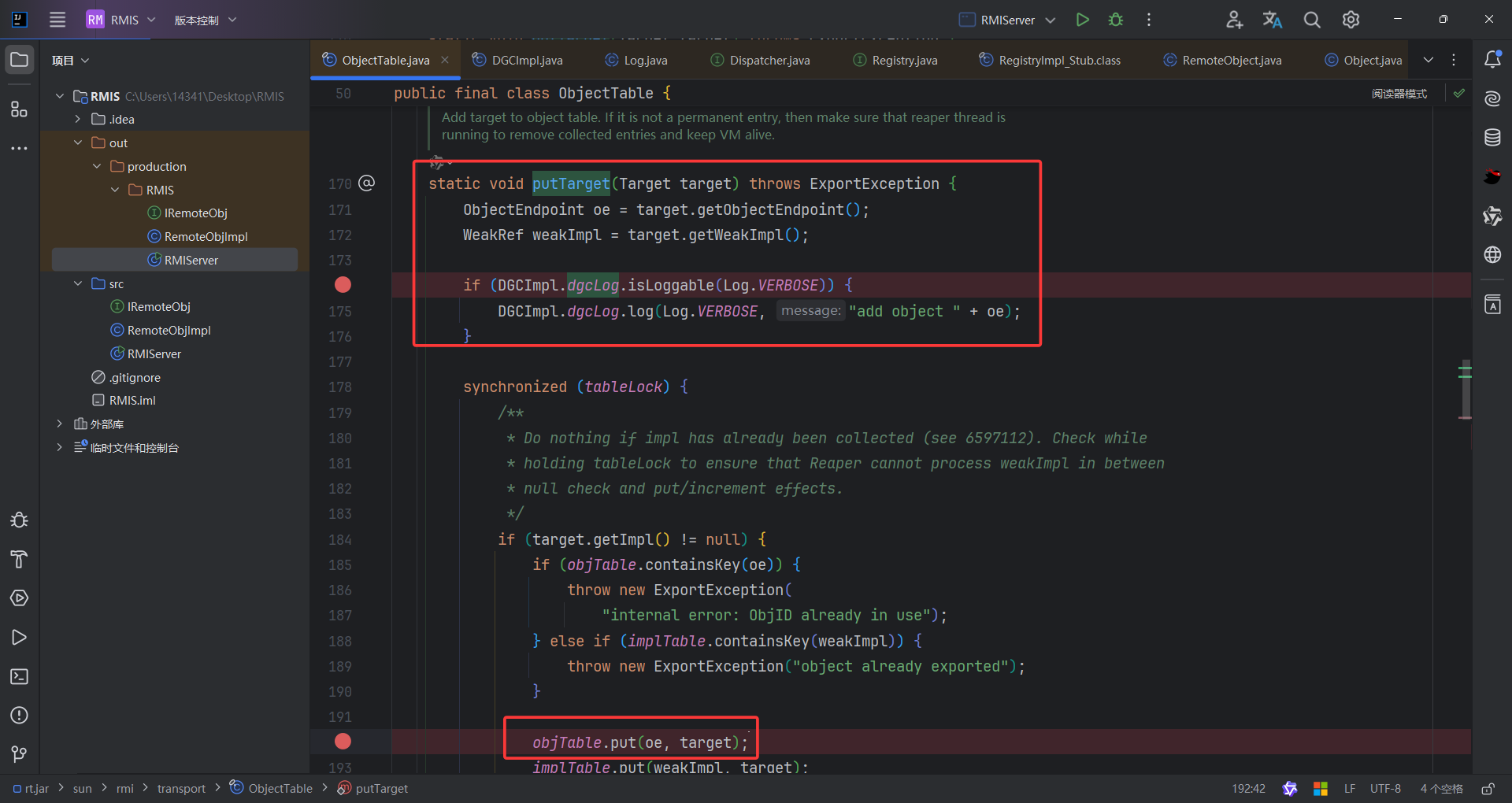Open Project view options dropdown
Image resolution: width=1512 pixels, height=803 pixels.
coord(71,61)
